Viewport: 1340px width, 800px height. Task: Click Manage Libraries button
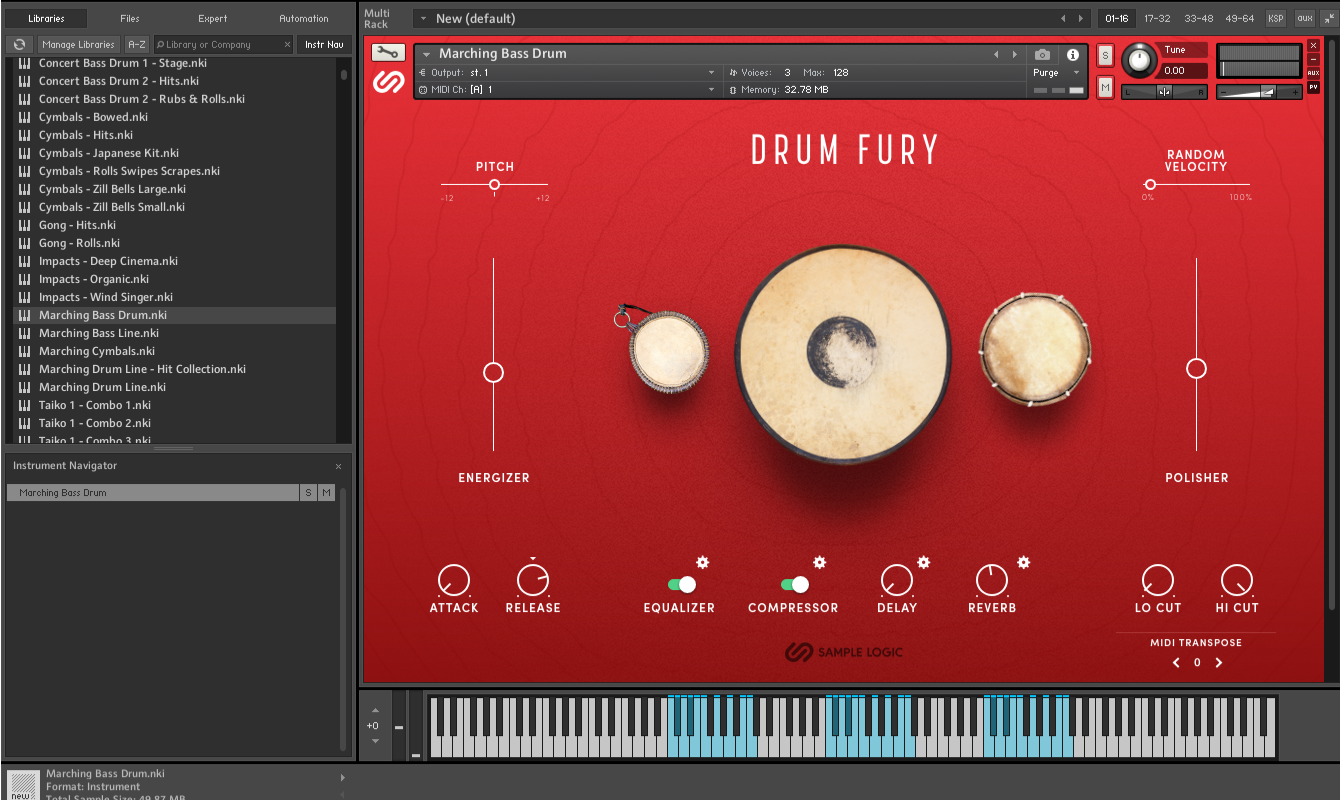[x=79, y=45]
